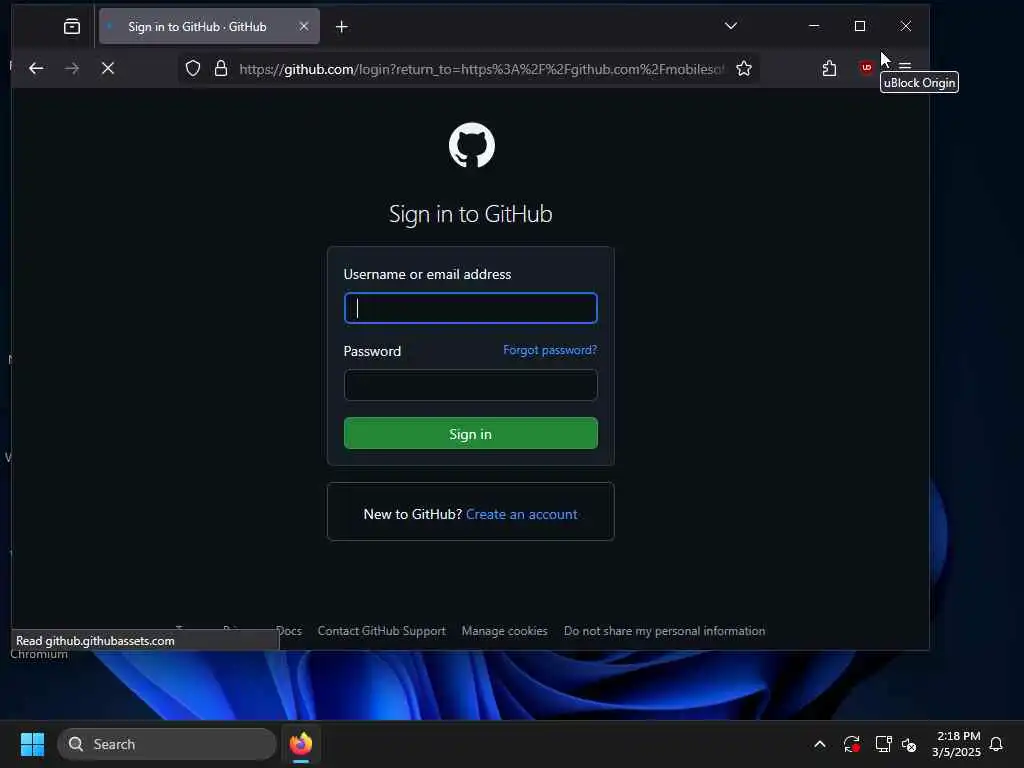
Task: Stop loading the page
Action: tap(108, 68)
